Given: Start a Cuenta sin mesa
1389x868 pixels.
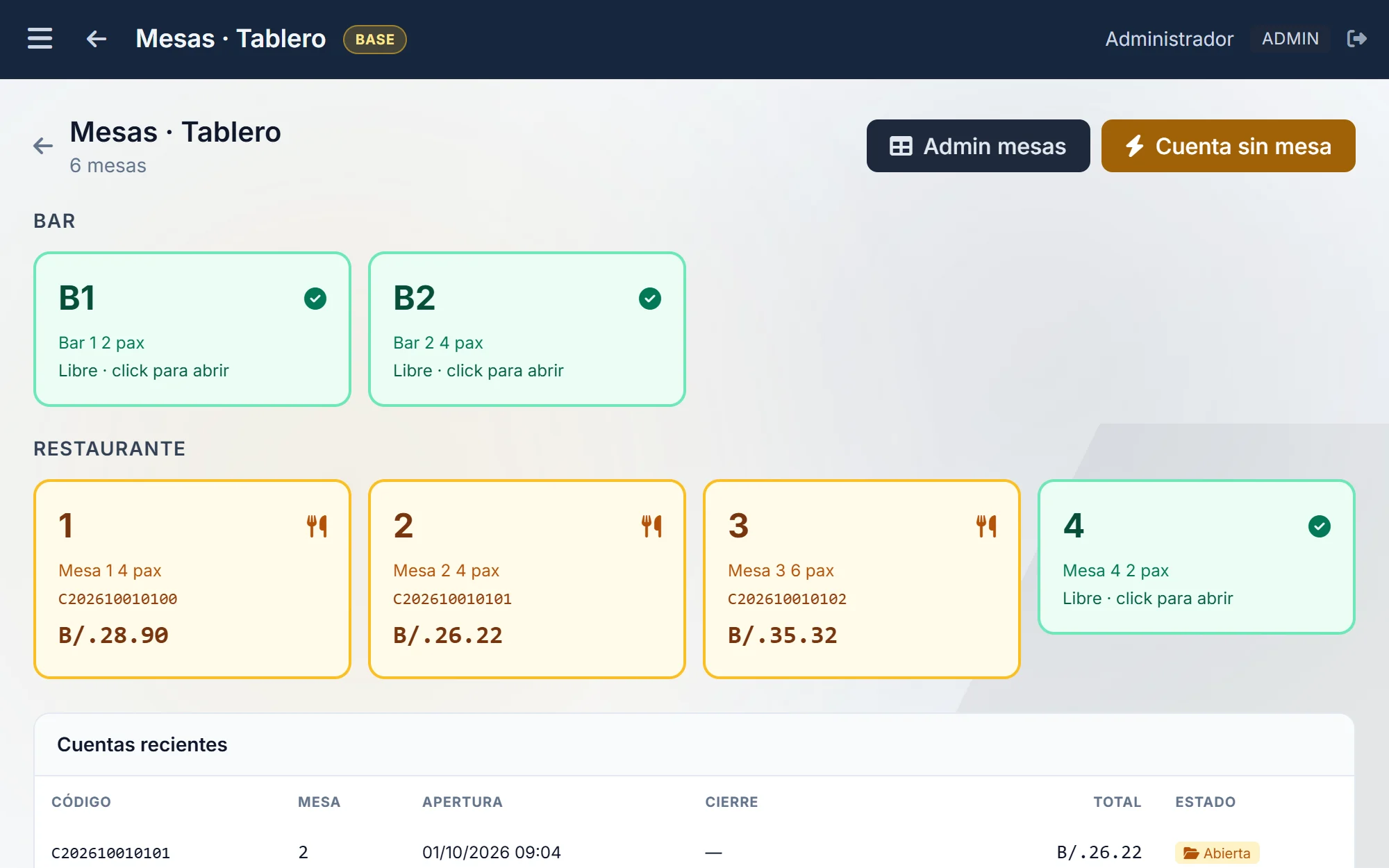Looking at the screenshot, I should (1228, 146).
